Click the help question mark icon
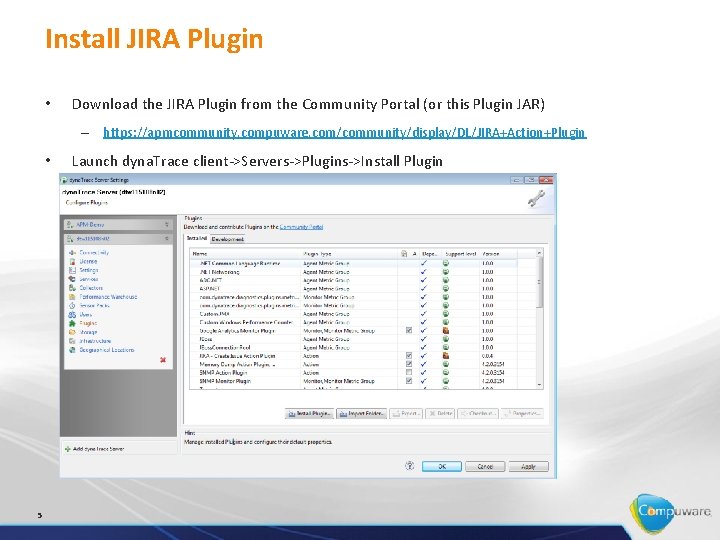 coord(409,466)
